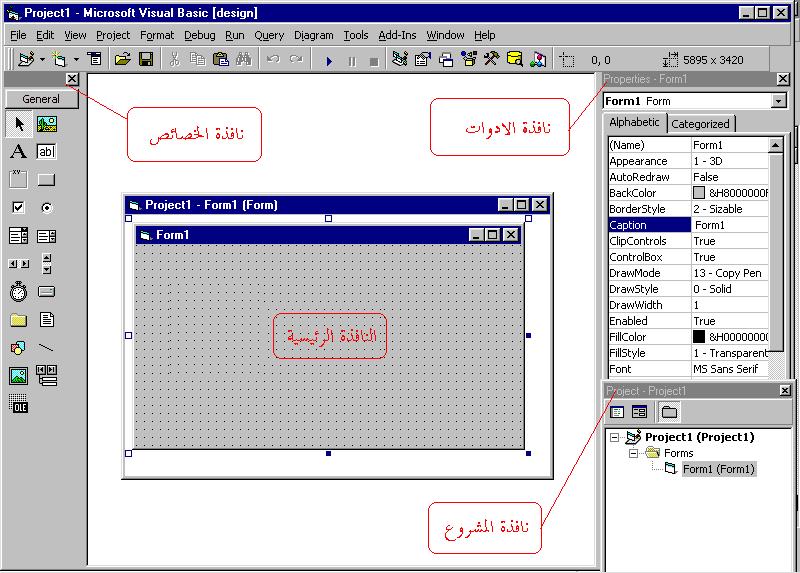Edit the Caption property value Form1

click(730, 225)
